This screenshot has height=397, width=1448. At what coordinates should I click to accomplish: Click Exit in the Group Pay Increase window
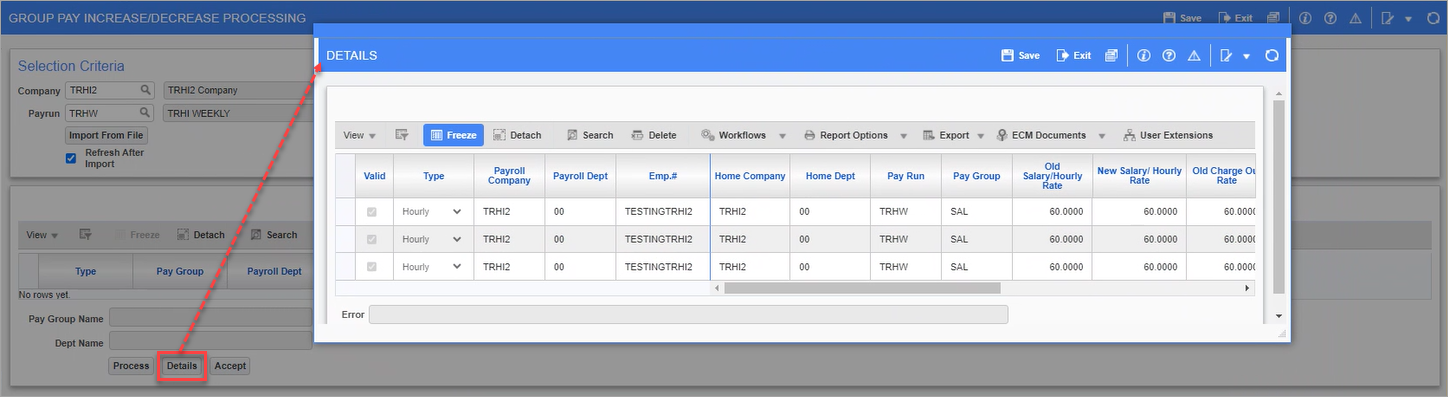point(1235,18)
